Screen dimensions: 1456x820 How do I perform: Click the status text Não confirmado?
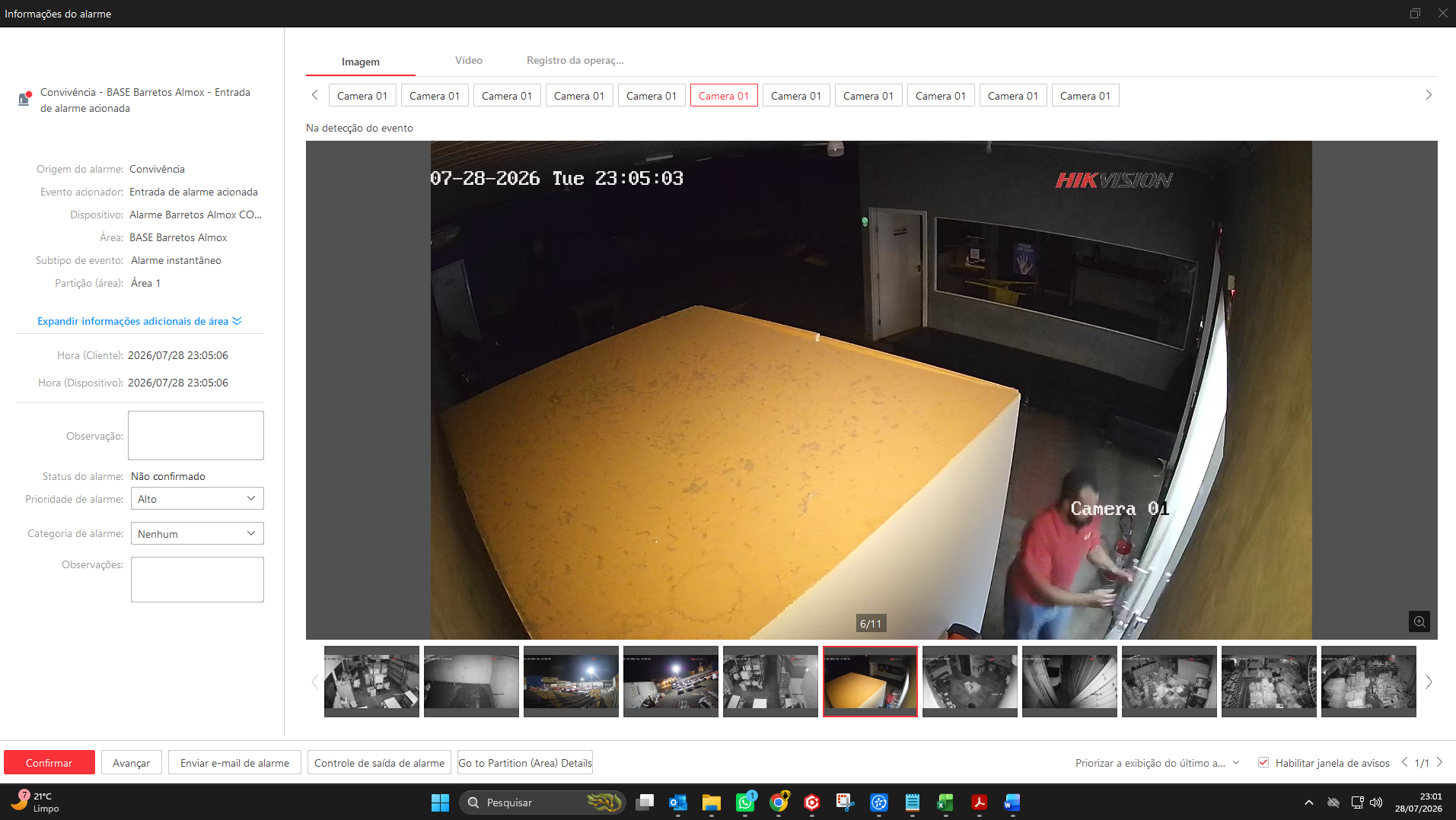tap(168, 476)
